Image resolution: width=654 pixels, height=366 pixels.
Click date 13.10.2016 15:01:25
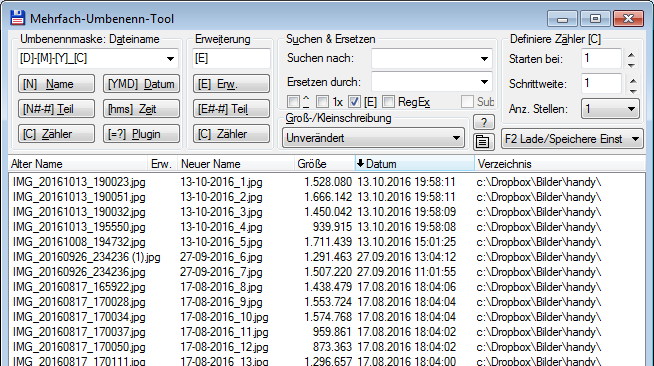tap(406, 242)
